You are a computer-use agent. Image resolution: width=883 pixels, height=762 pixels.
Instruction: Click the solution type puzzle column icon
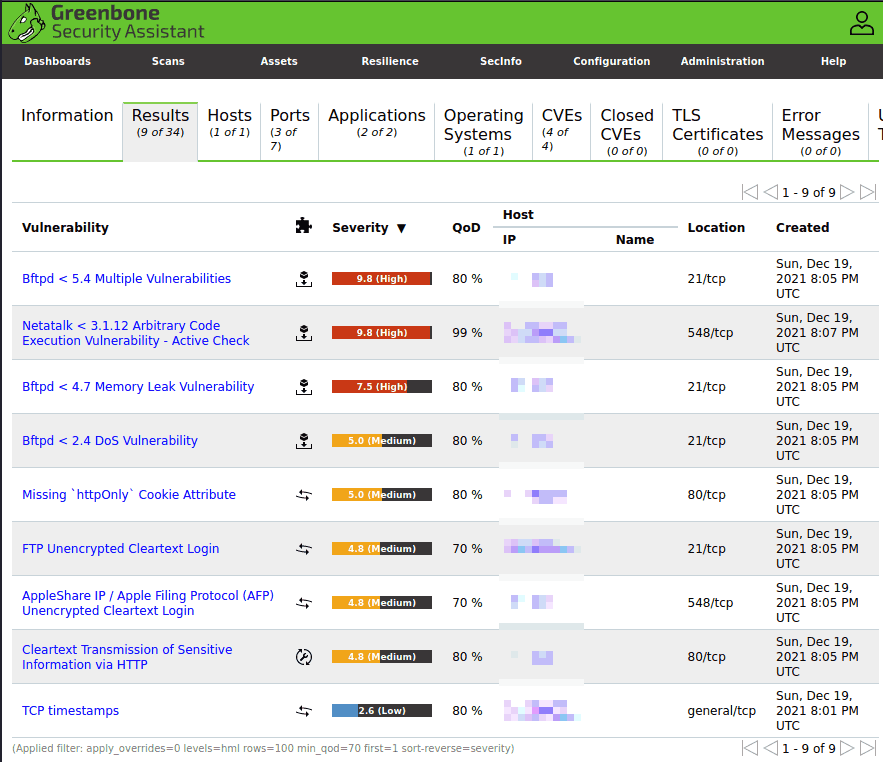(x=303, y=227)
